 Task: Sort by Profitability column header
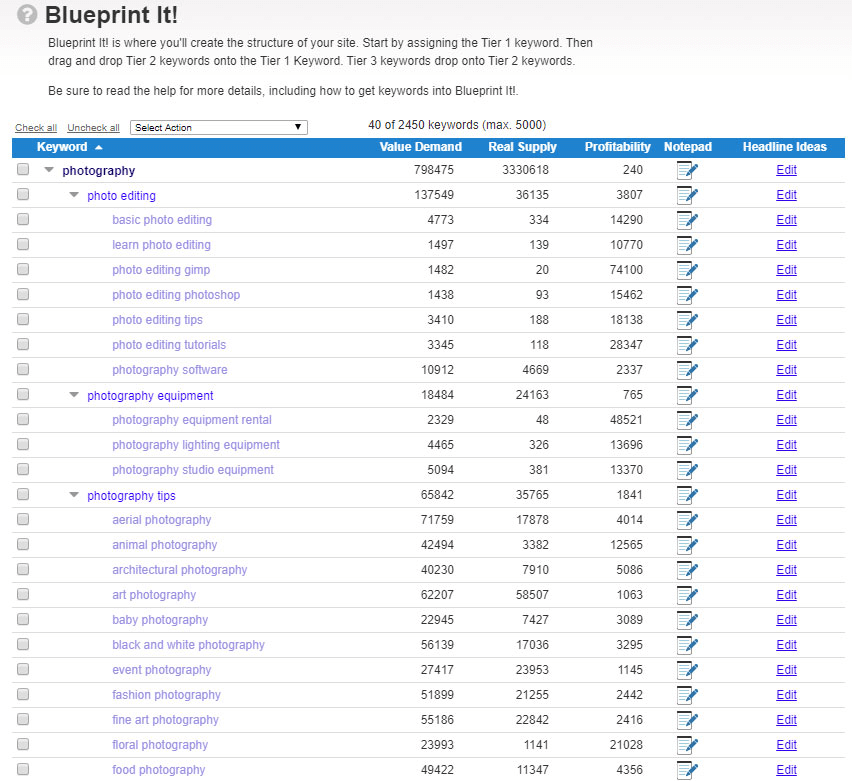617,147
